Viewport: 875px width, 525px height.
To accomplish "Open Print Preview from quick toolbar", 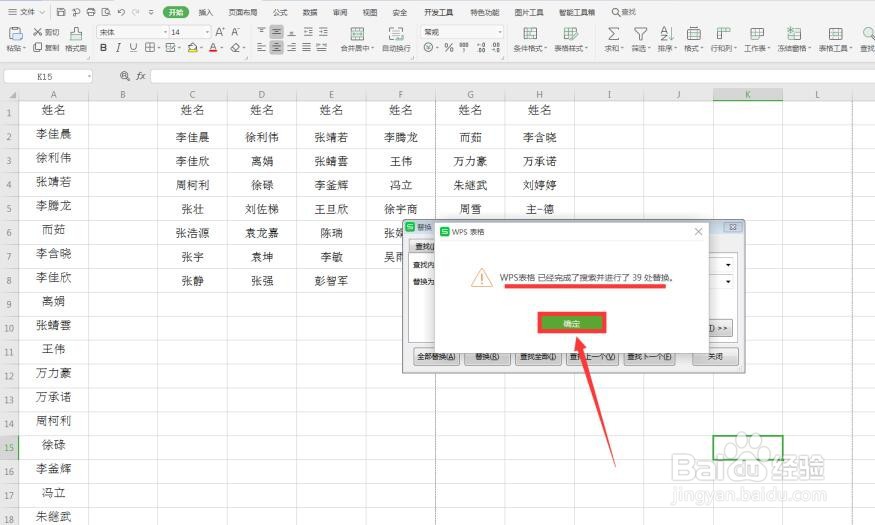I will [106, 12].
